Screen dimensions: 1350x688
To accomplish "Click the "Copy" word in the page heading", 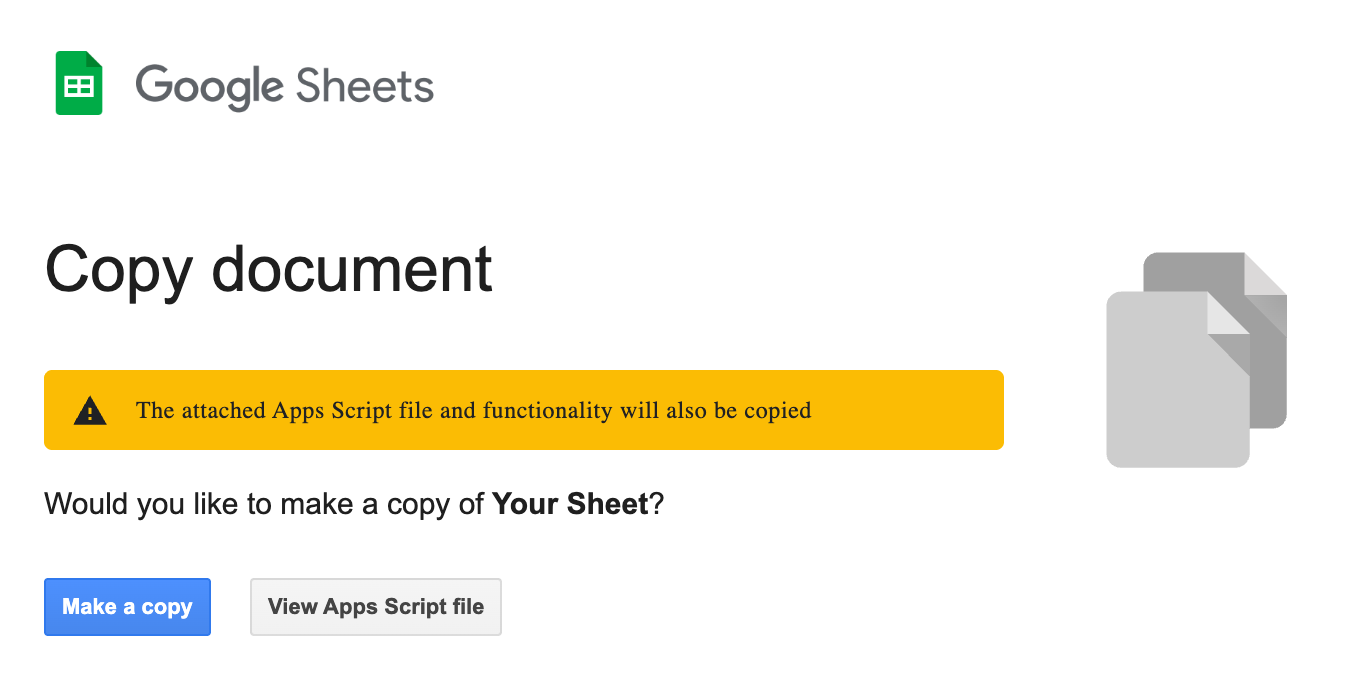I will [118, 268].
